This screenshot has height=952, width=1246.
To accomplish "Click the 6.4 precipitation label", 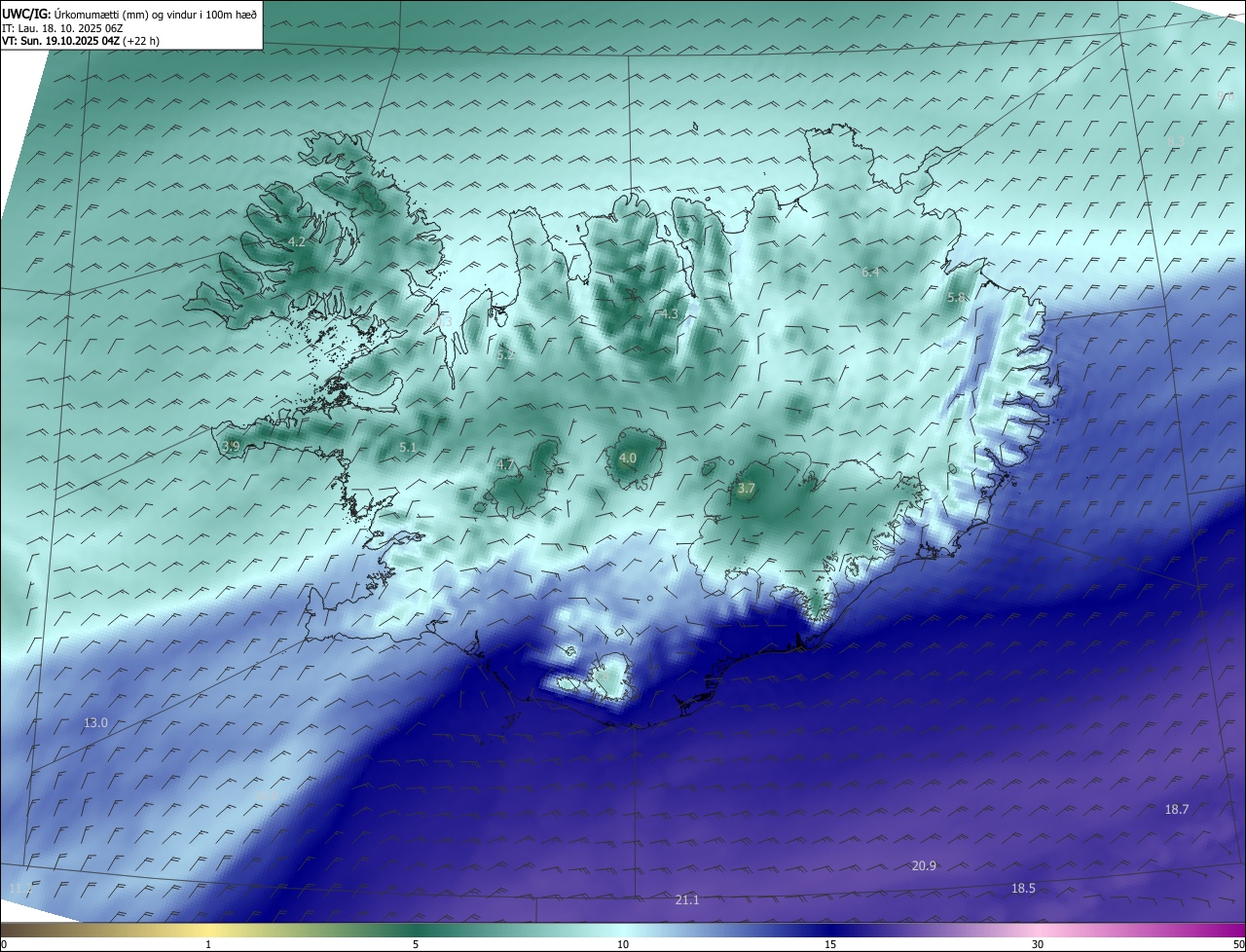I will pos(870,273).
